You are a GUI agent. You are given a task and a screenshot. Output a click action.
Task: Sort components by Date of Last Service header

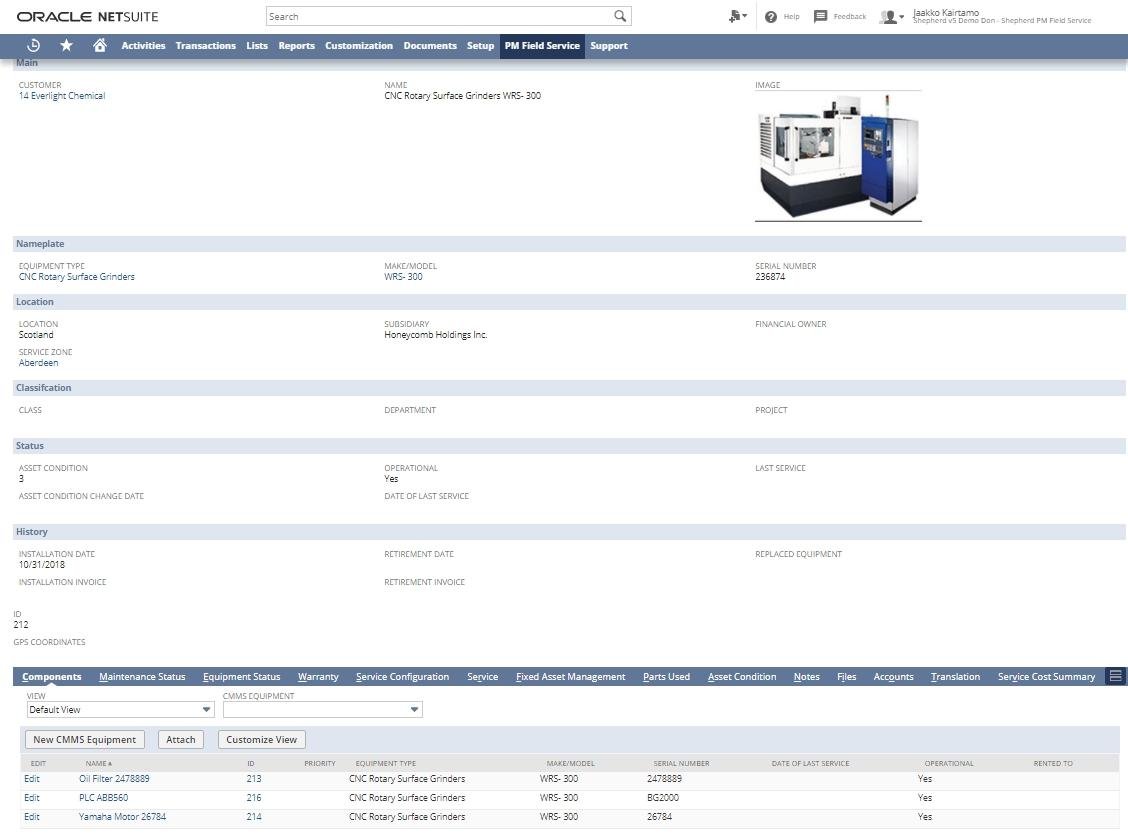click(810, 763)
